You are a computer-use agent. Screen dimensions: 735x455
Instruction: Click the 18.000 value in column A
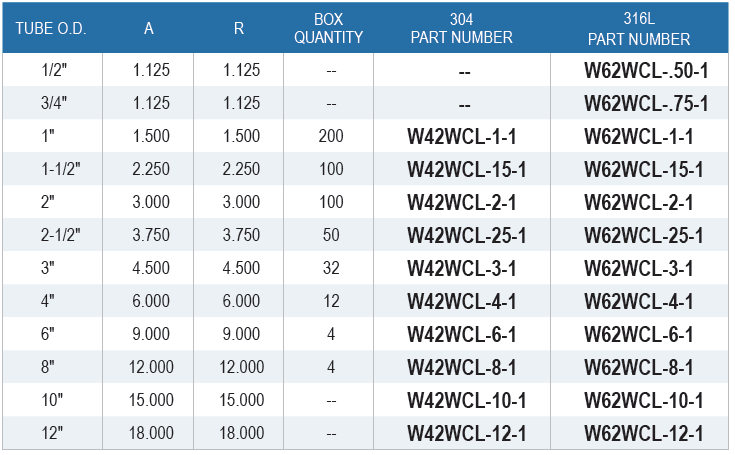pyautogui.click(x=151, y=433)
